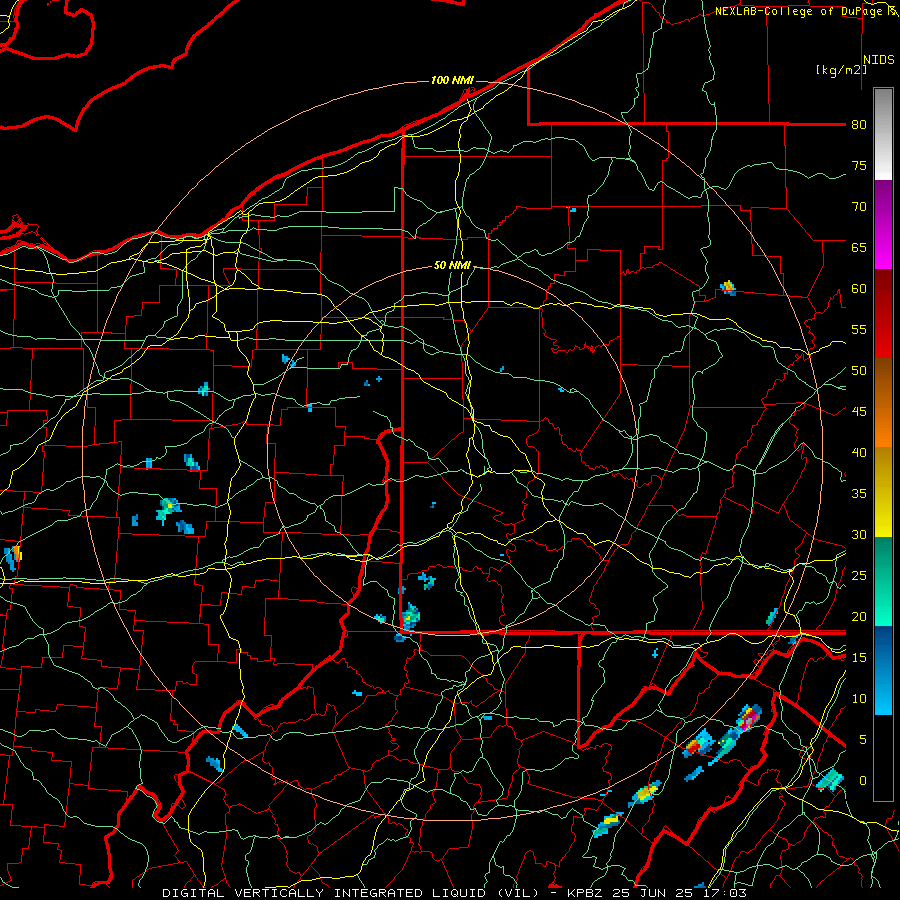Click the 35 scale label

click(x=859, y=494)
